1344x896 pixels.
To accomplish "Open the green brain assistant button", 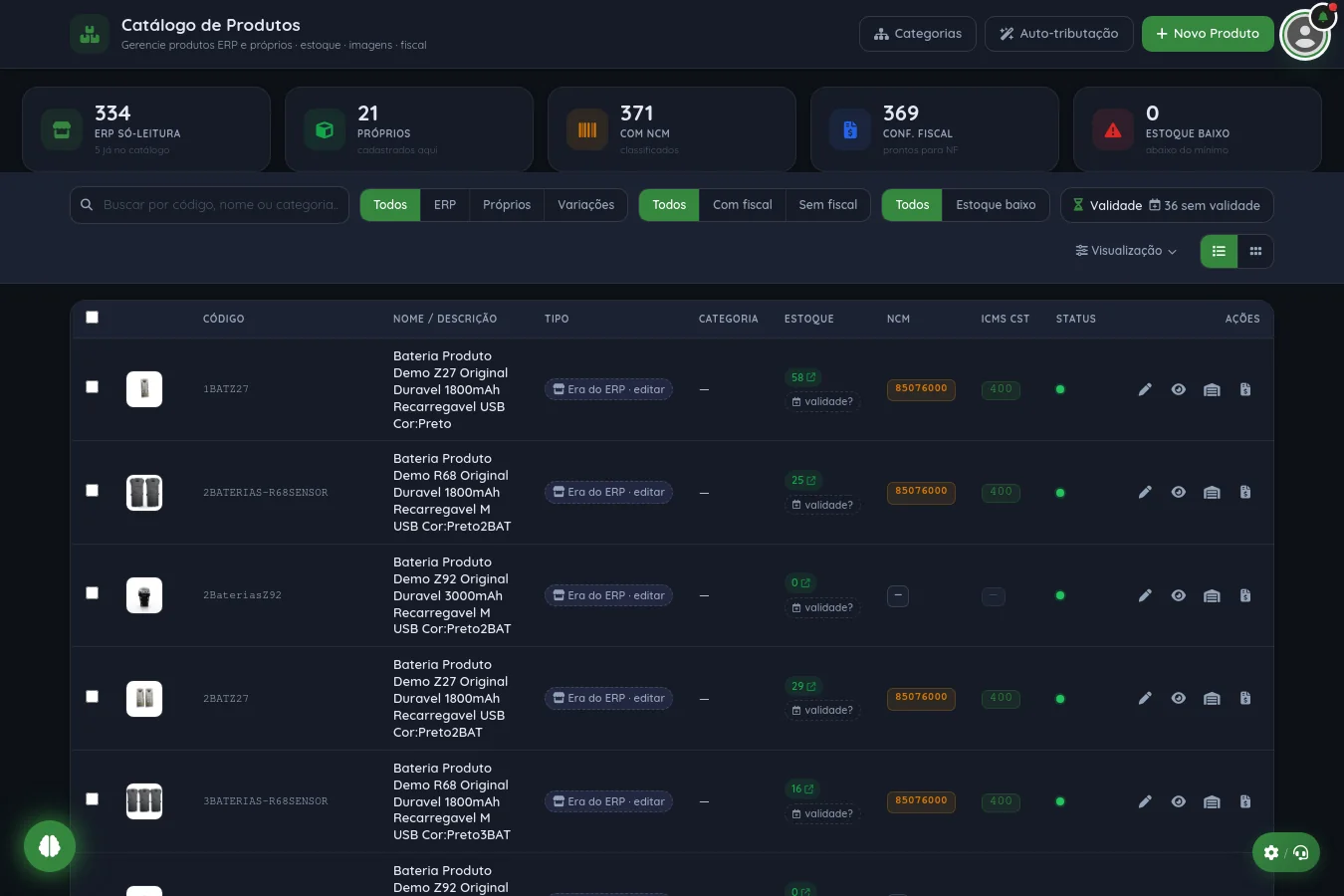I will click(x=50, y=846).
